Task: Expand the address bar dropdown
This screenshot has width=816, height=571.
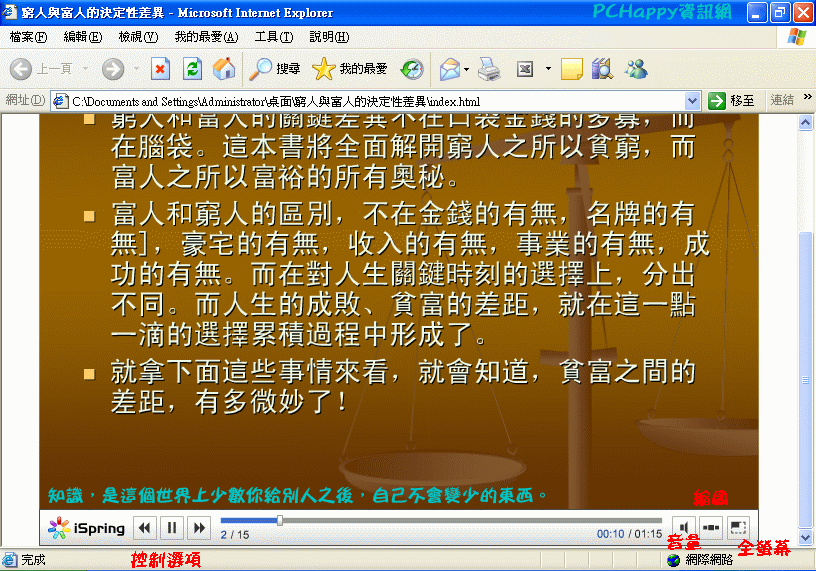Action: (693, 101)
